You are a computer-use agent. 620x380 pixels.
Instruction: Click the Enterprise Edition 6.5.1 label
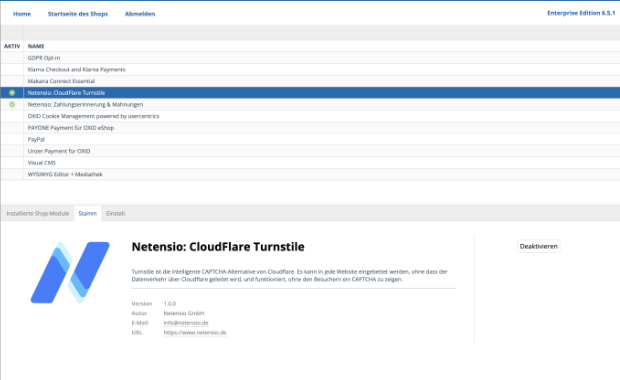(581, 13)
